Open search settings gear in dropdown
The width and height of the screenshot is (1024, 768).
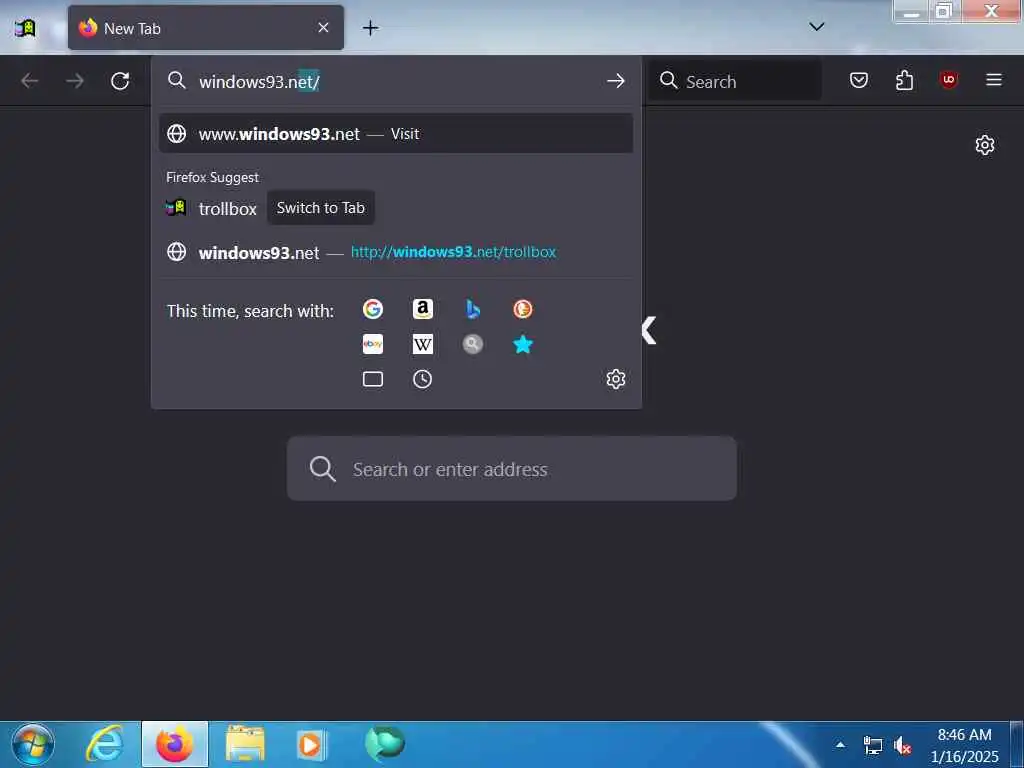pos(616,379)
